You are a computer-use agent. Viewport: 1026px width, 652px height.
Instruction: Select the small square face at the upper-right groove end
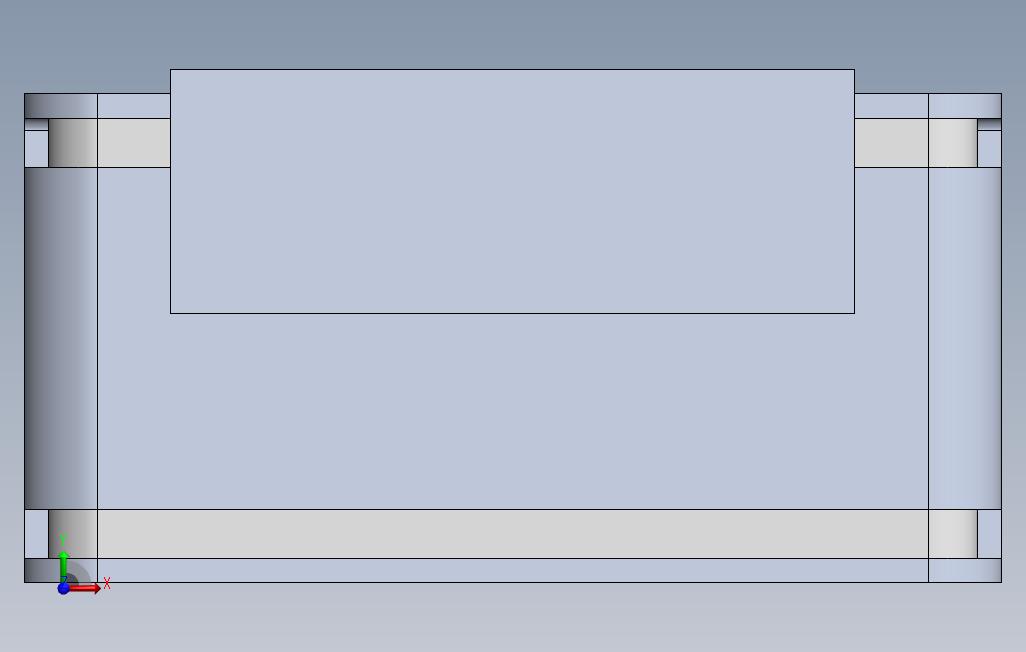tap(989, 149)
